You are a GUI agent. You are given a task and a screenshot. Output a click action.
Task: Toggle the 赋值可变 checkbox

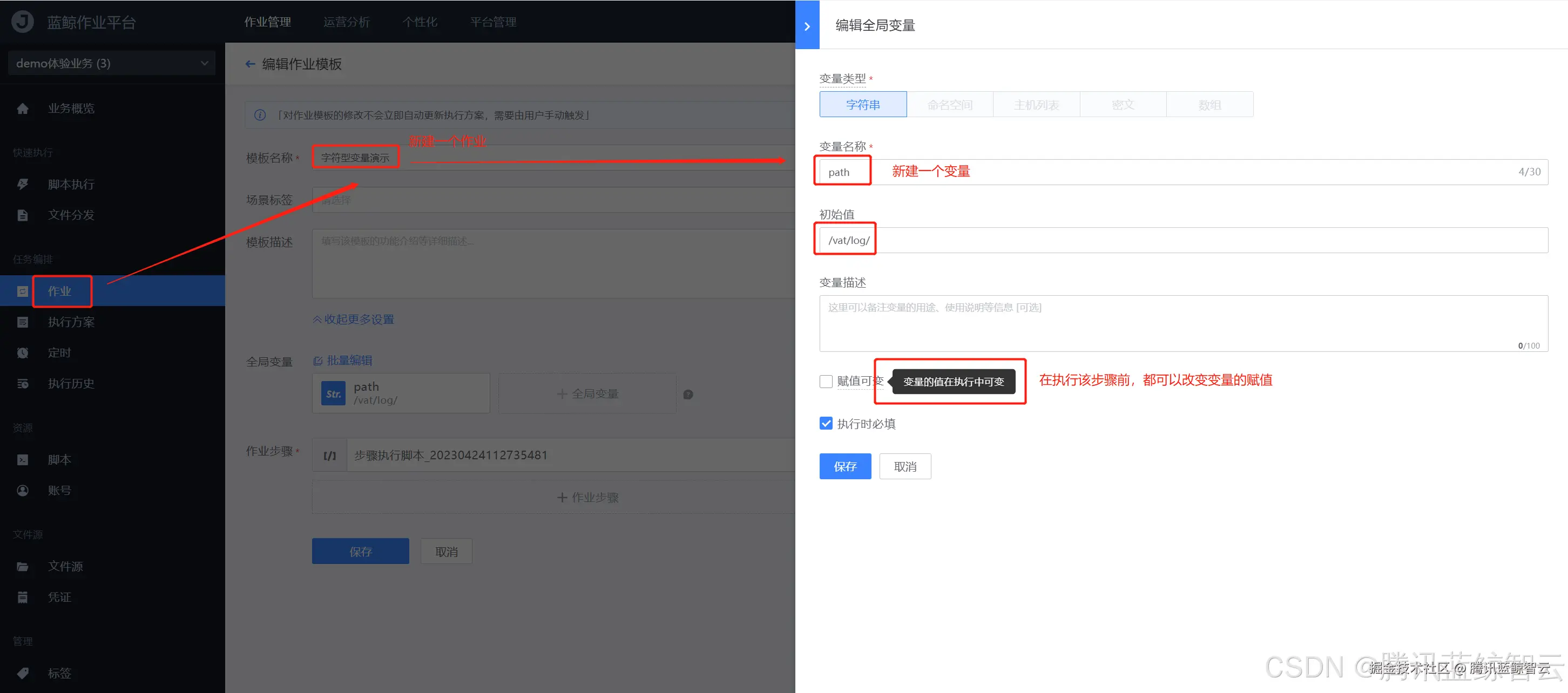(x=826, y=382)
